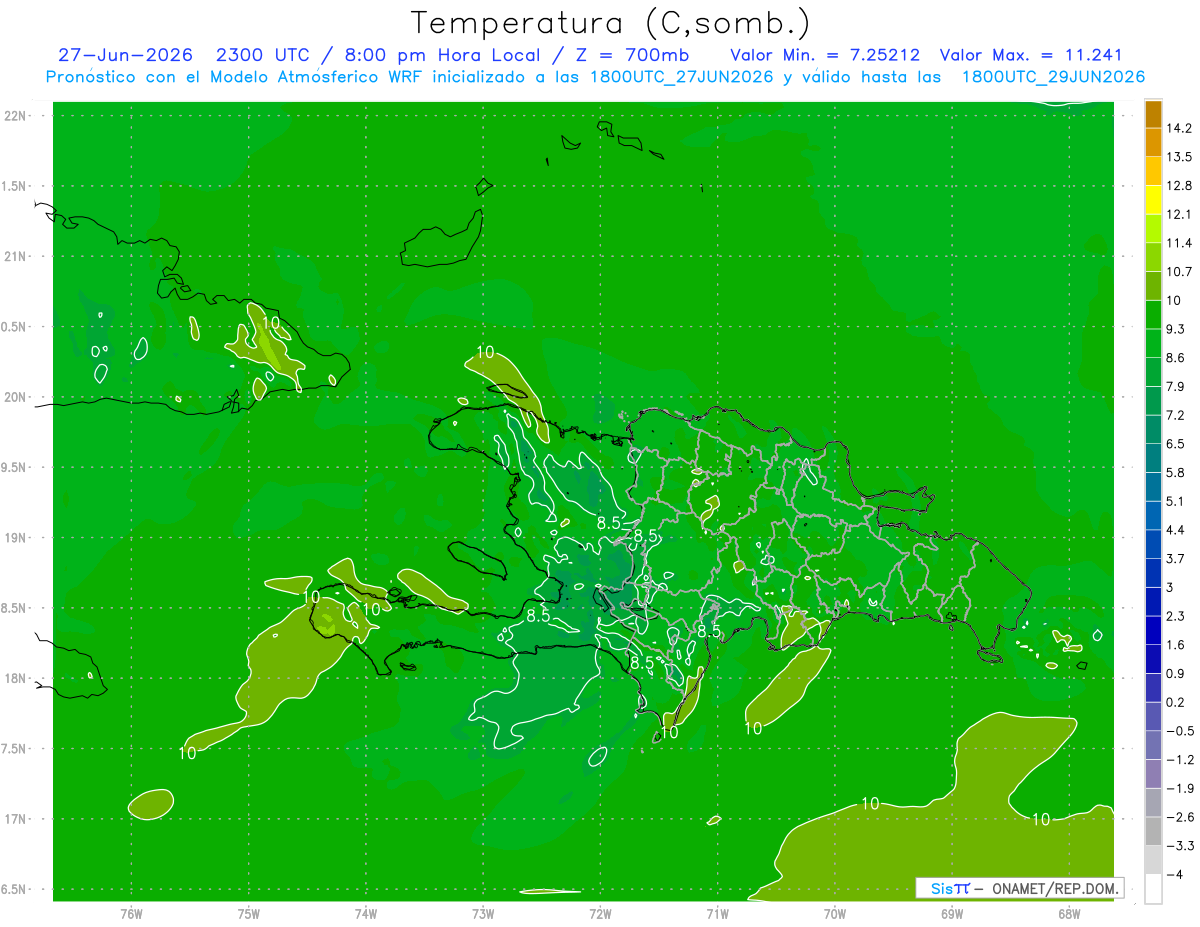Click the "22N" latitude axis label

pyautogui.click(x=16, y=115)
